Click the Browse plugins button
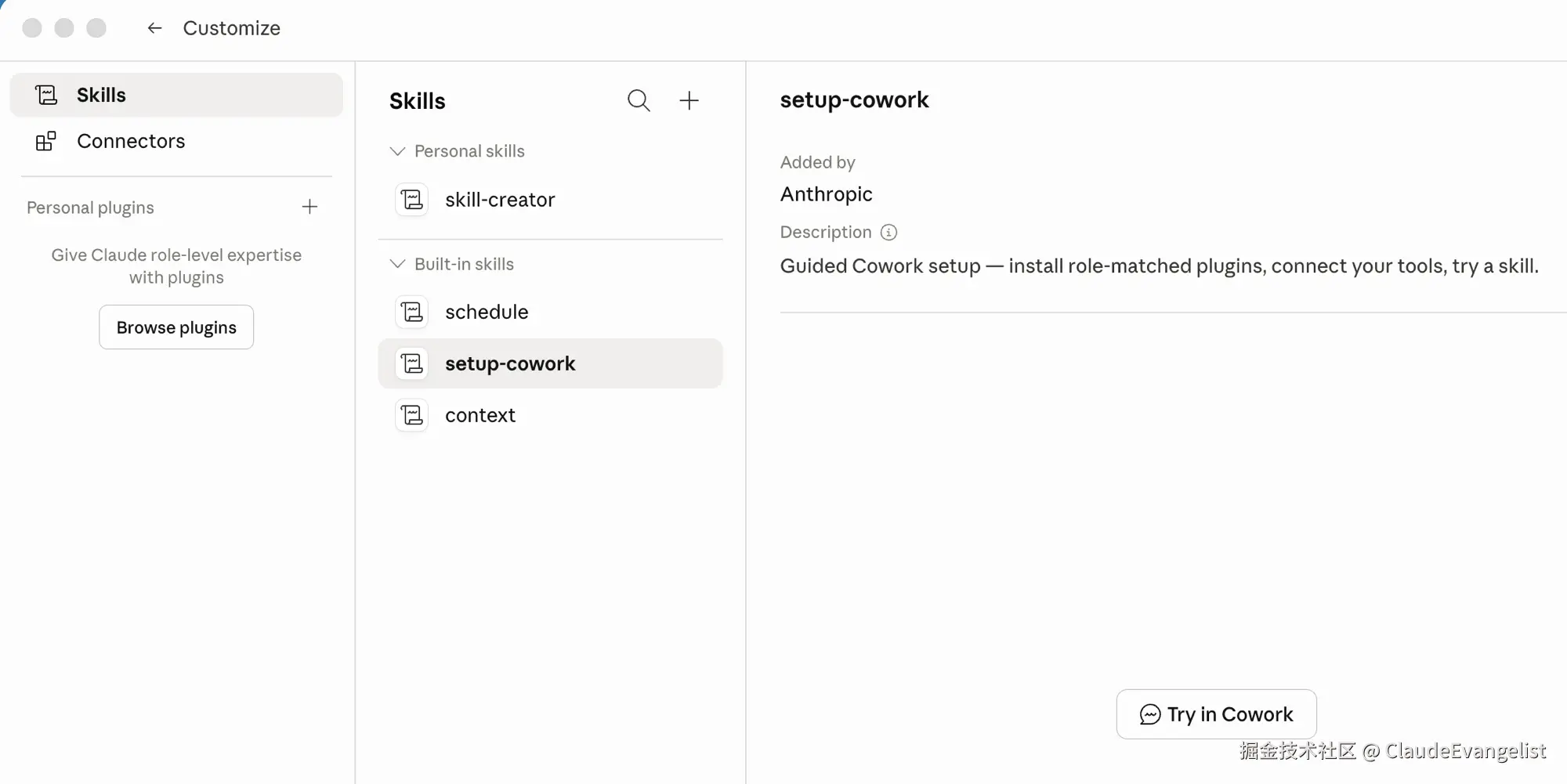This screenshot has width=1567, height=784. (176, 327)
